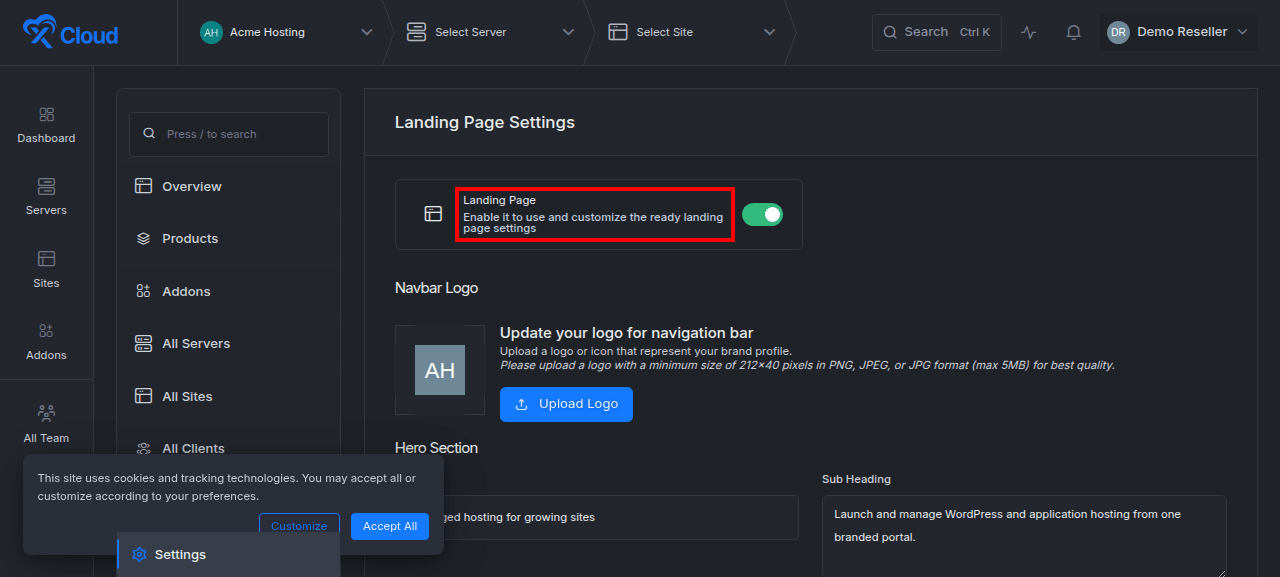Click the Sites icon in left rail
Image resolution: width=1280 pixels, height=577 pixels.
click(46, 259)
